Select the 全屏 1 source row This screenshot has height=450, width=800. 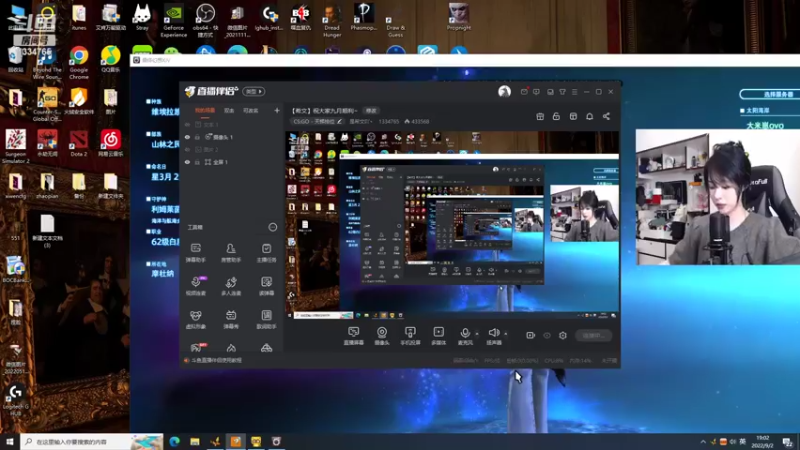(x=232, y=162)
